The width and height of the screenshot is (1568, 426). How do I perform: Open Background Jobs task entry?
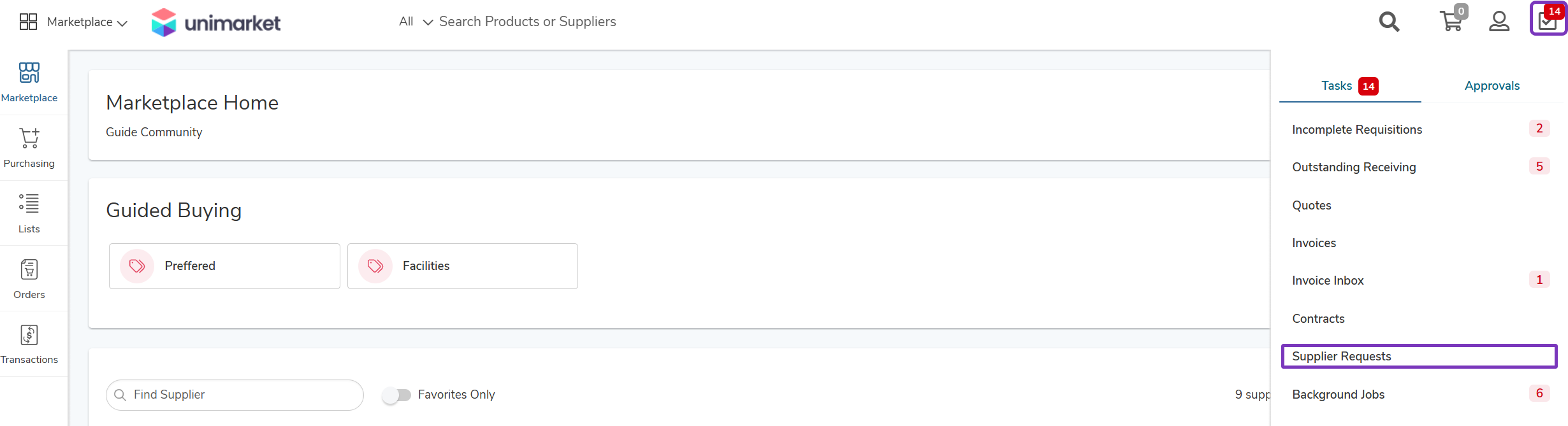point(1419,394)
